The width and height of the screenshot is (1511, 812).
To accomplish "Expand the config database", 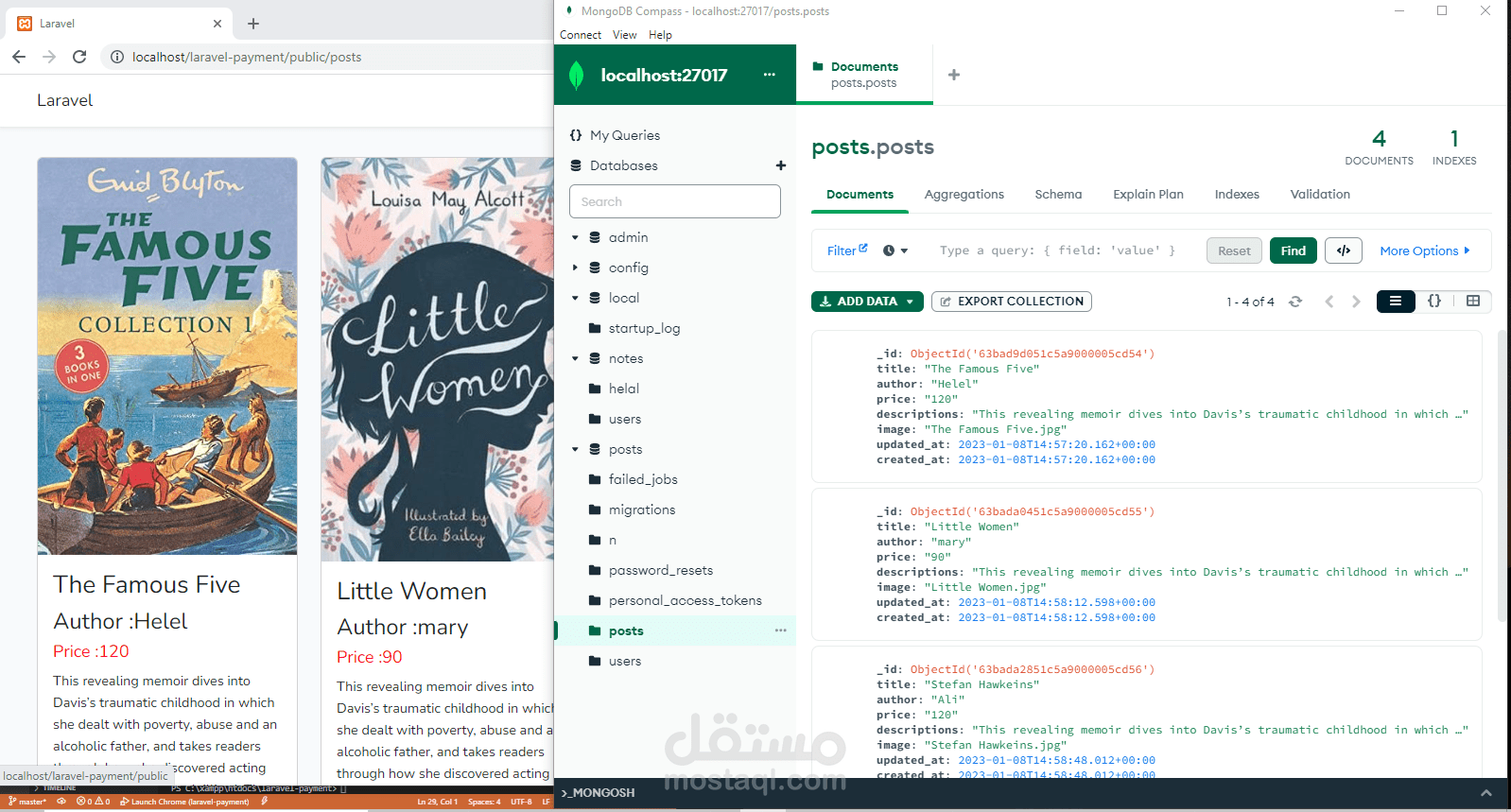I will pyautogui.click(x=575, y=268).
